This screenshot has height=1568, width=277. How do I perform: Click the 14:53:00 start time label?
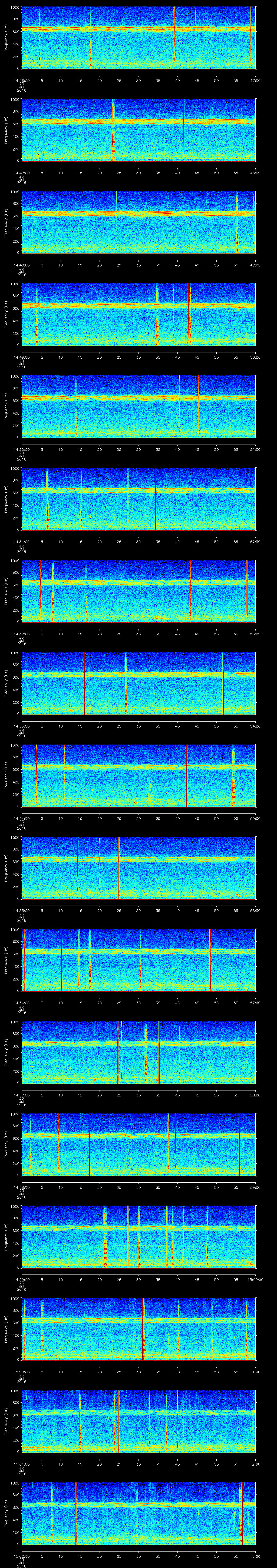coord(22,726)
